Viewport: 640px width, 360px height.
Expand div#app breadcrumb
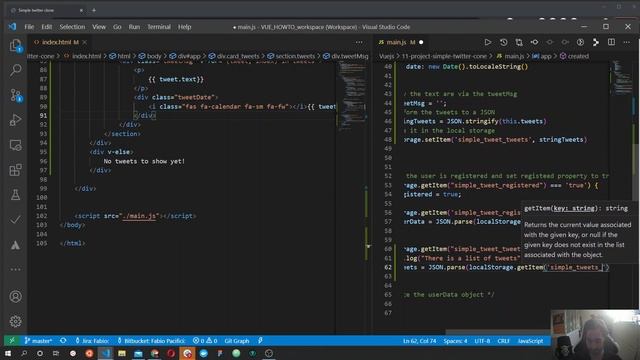point(185,56)
